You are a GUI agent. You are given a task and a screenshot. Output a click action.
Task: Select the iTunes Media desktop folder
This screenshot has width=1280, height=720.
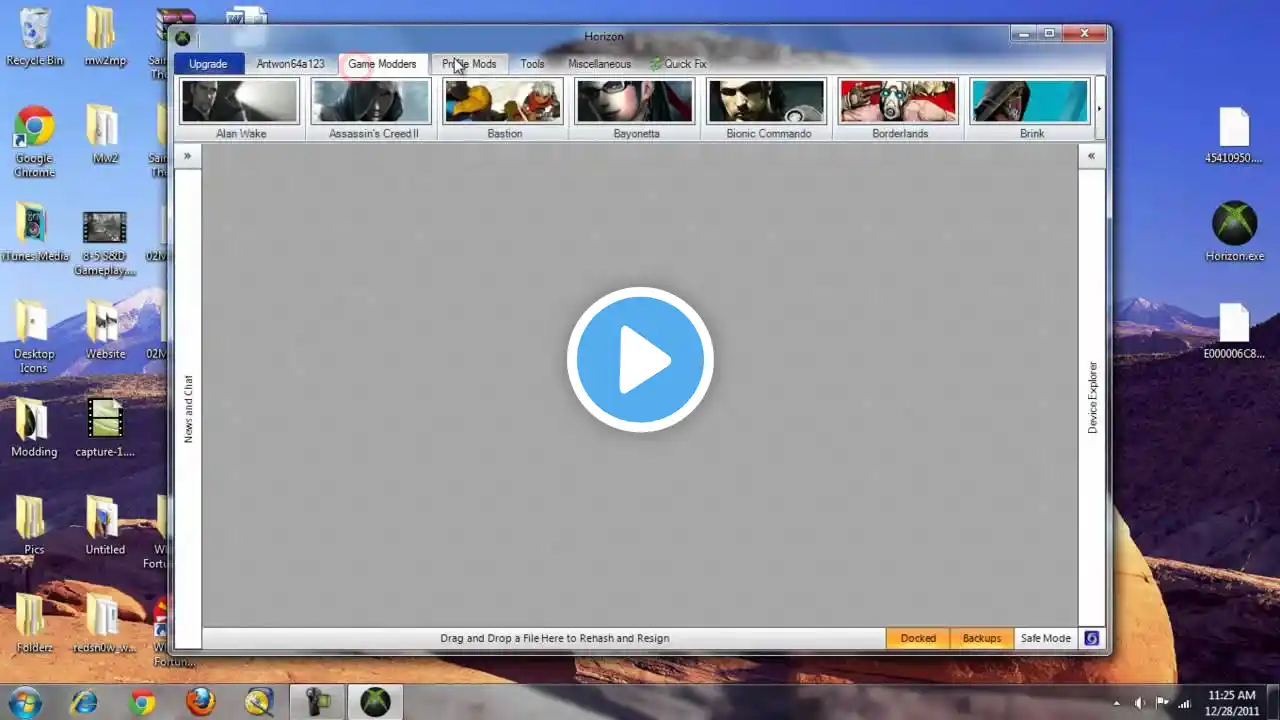click(x=34, y=232)
